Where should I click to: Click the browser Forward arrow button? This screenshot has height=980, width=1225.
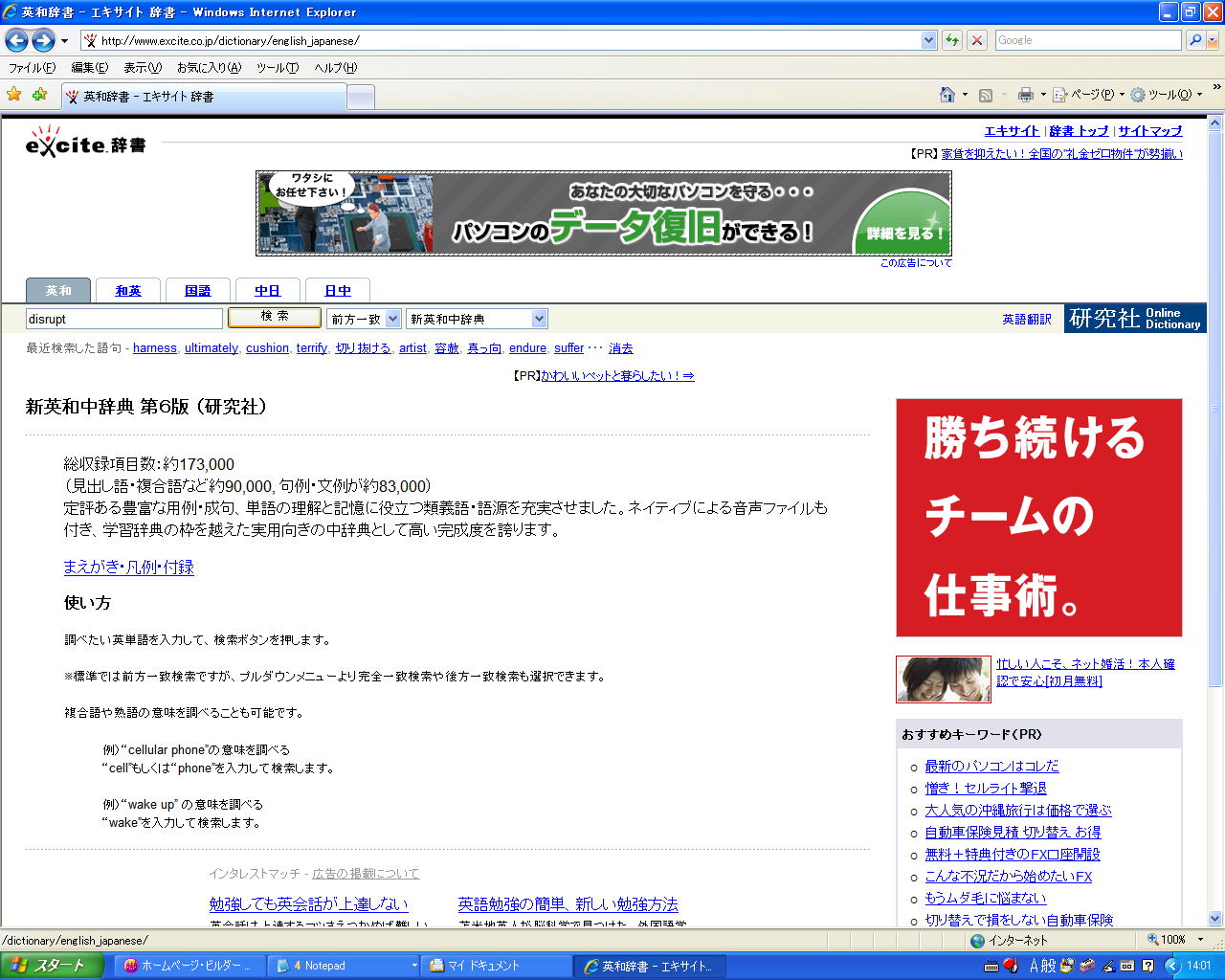coord(43,40)
